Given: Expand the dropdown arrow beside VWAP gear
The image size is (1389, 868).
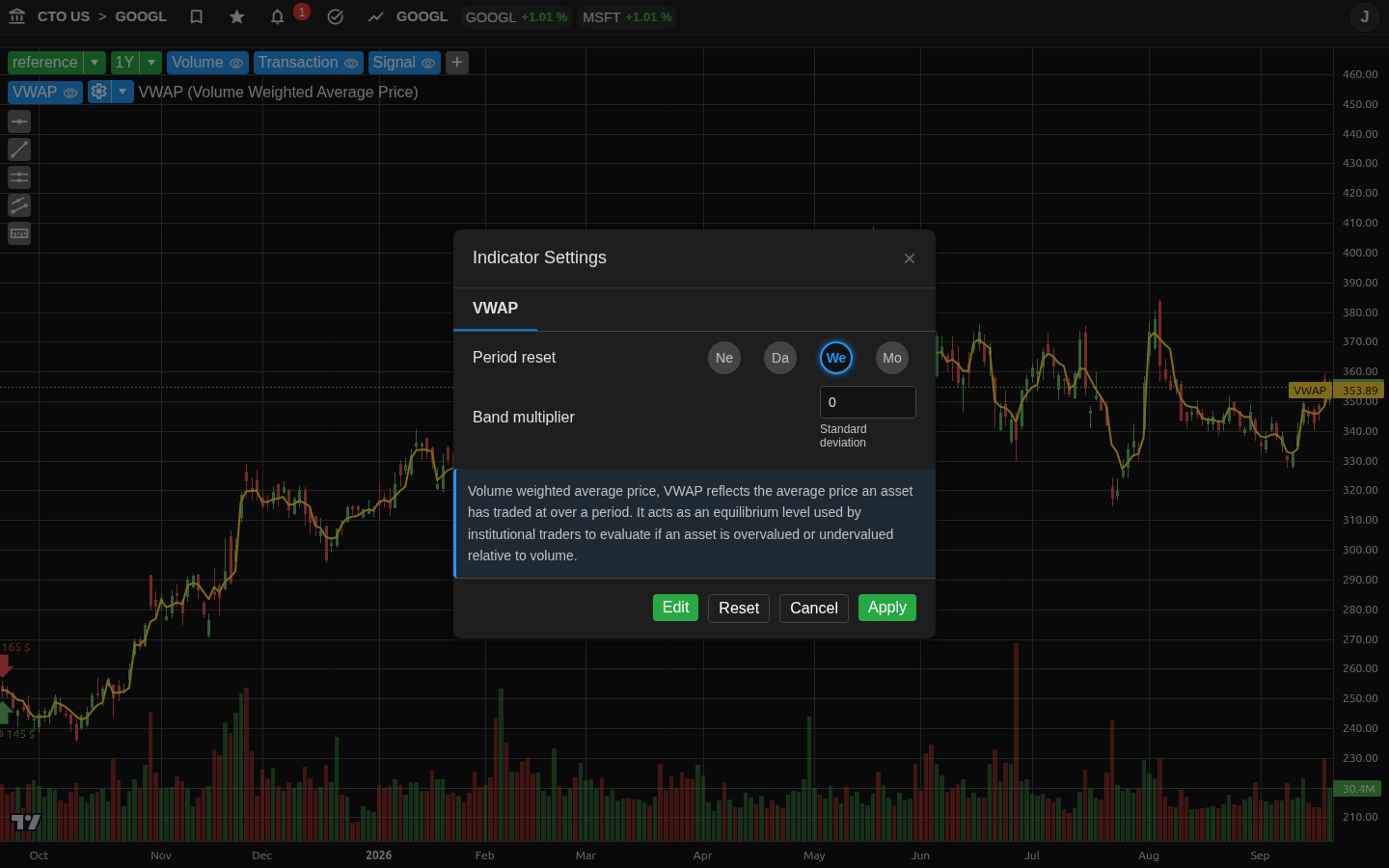Looking at the screenshot, I should point(123,92).
